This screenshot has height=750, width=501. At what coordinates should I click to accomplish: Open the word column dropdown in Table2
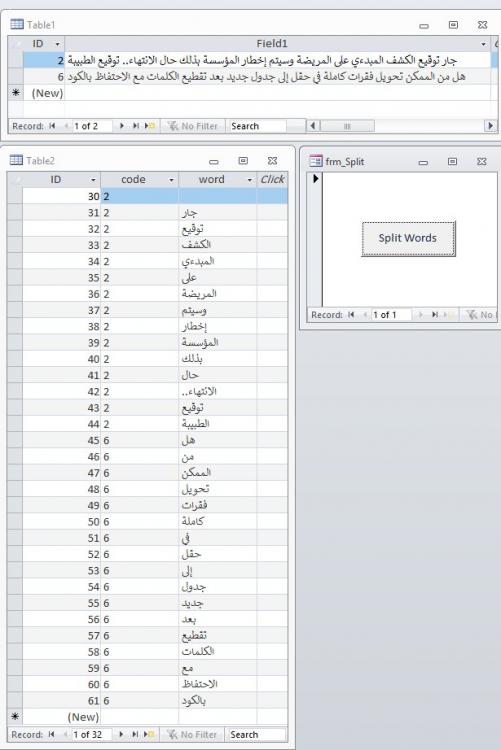pos(249,180)
